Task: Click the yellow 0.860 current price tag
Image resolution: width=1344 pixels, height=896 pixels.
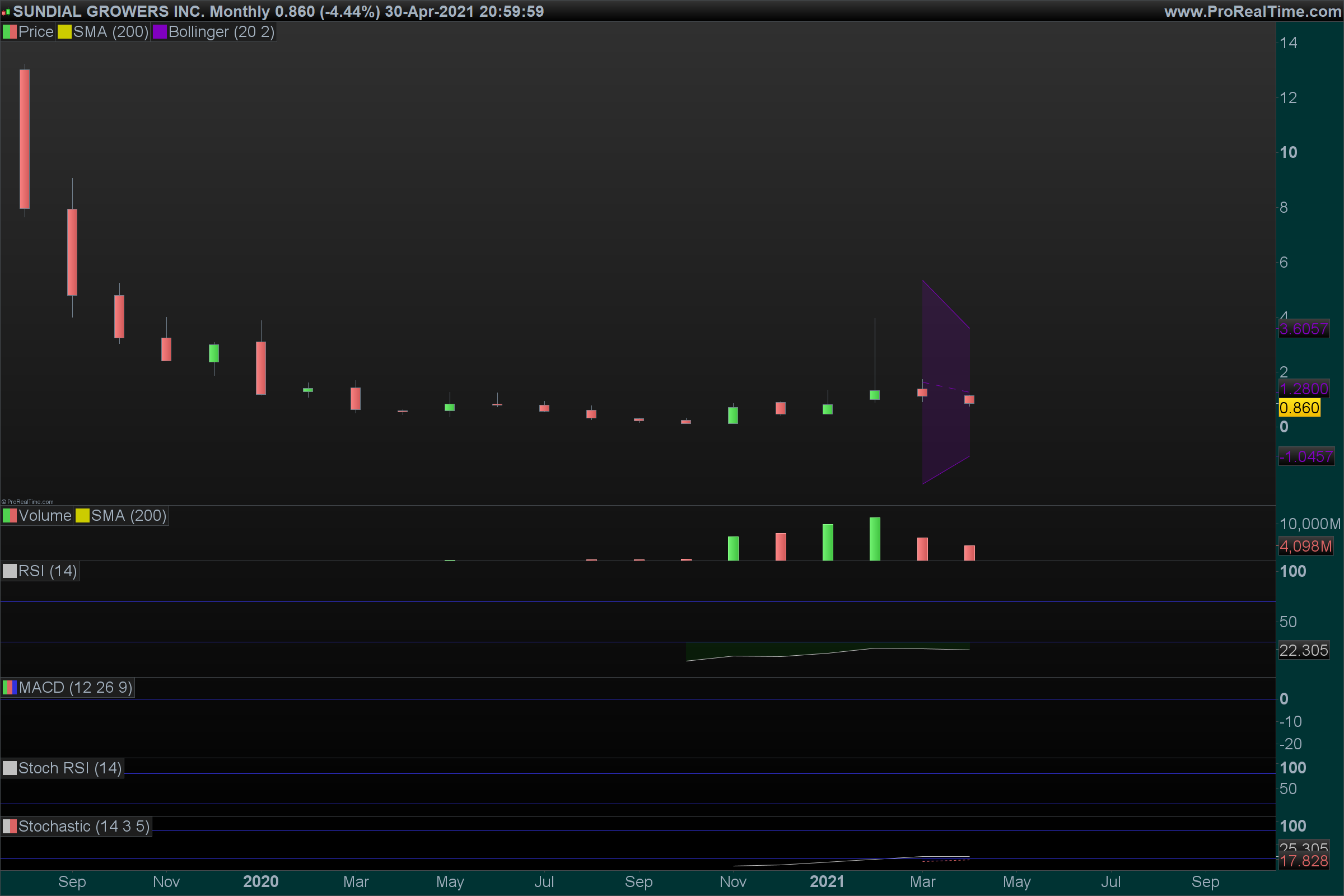Action: [1299, 408]
